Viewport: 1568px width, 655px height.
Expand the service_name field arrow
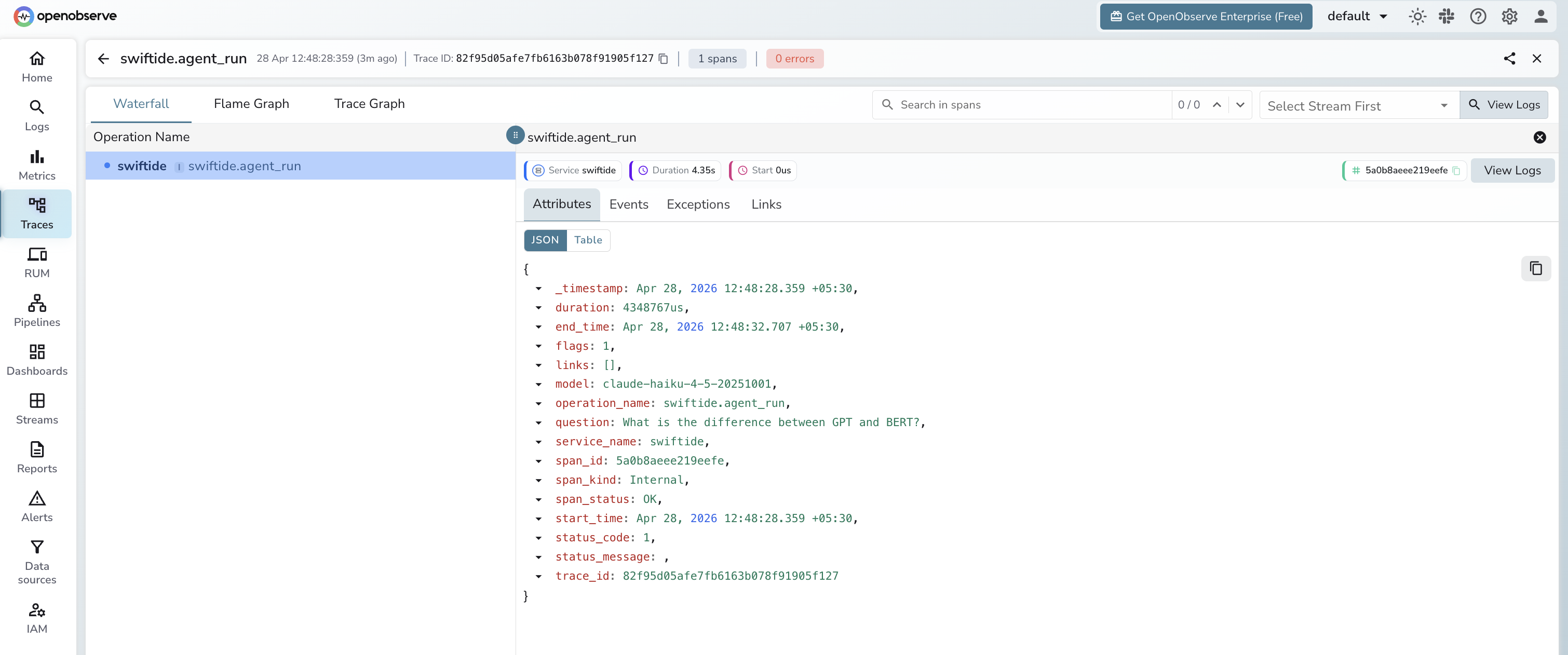click(x=539, y=442)
